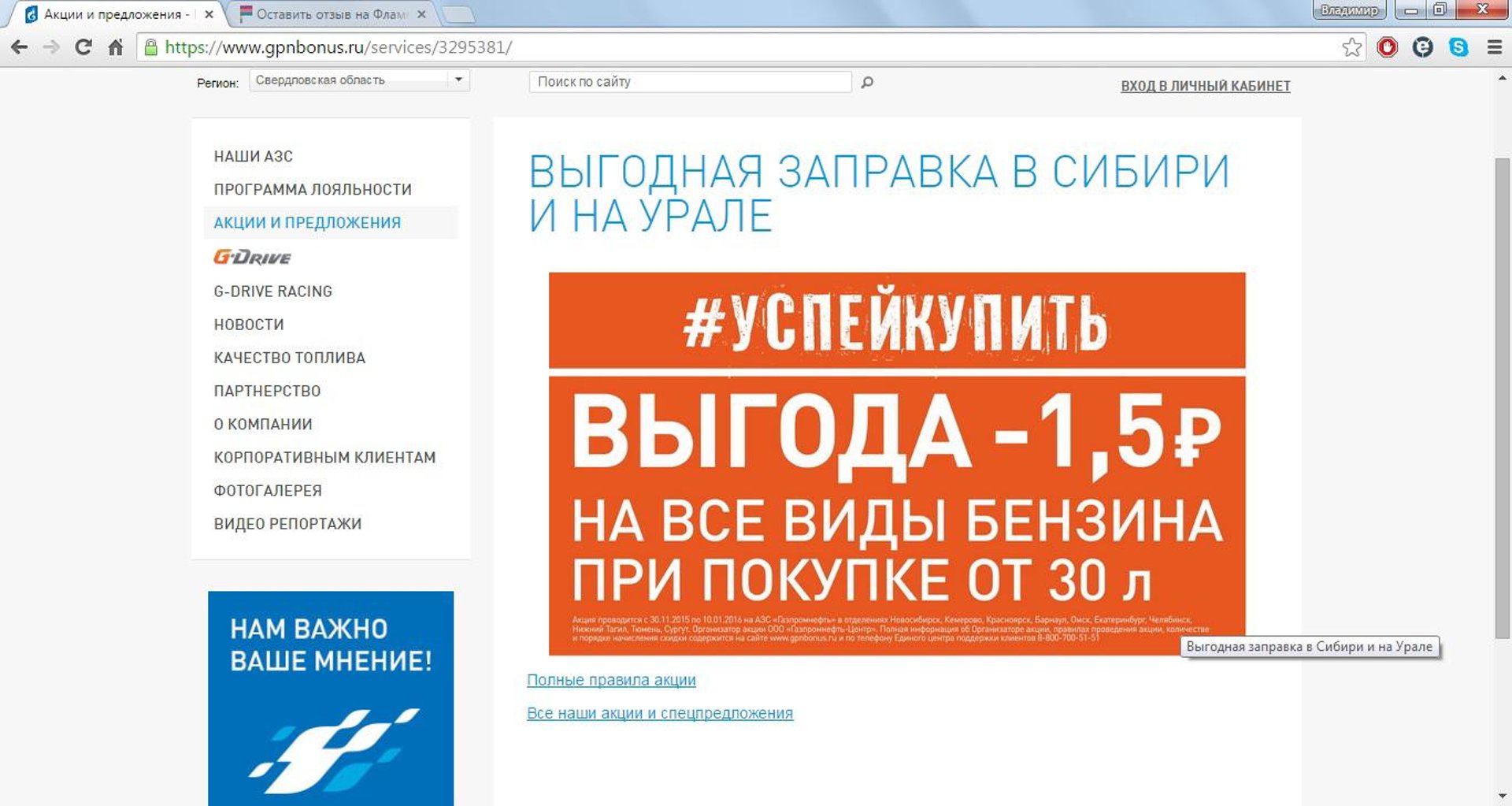Click Вход в личный кабинет link
This screenshot has width=1512, height=806.
(x=1205, y=86)
